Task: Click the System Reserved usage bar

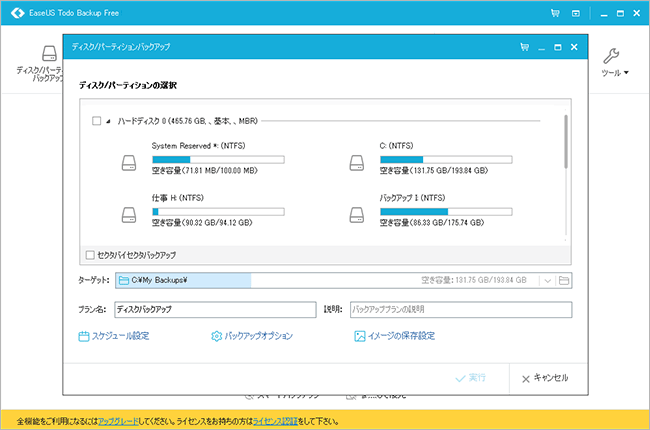Action: (218, 159)
